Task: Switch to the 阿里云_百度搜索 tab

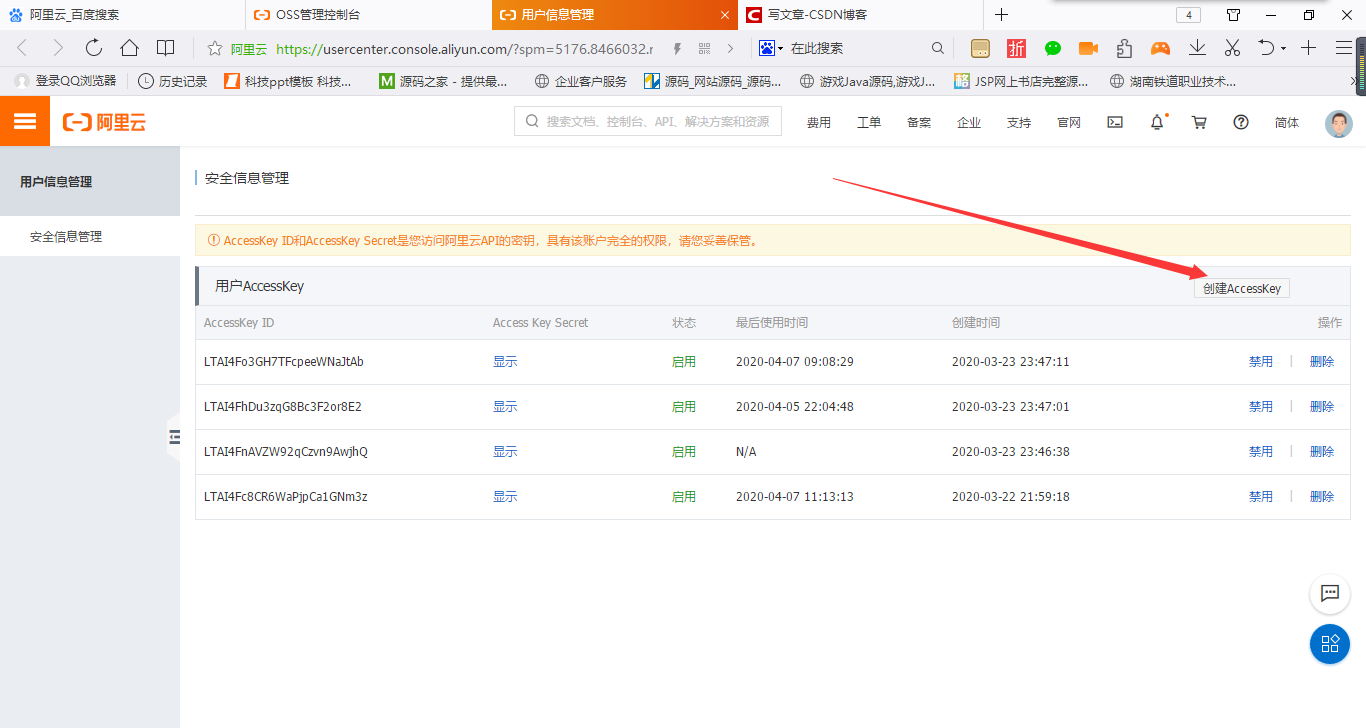Action: tap(122, 15)
